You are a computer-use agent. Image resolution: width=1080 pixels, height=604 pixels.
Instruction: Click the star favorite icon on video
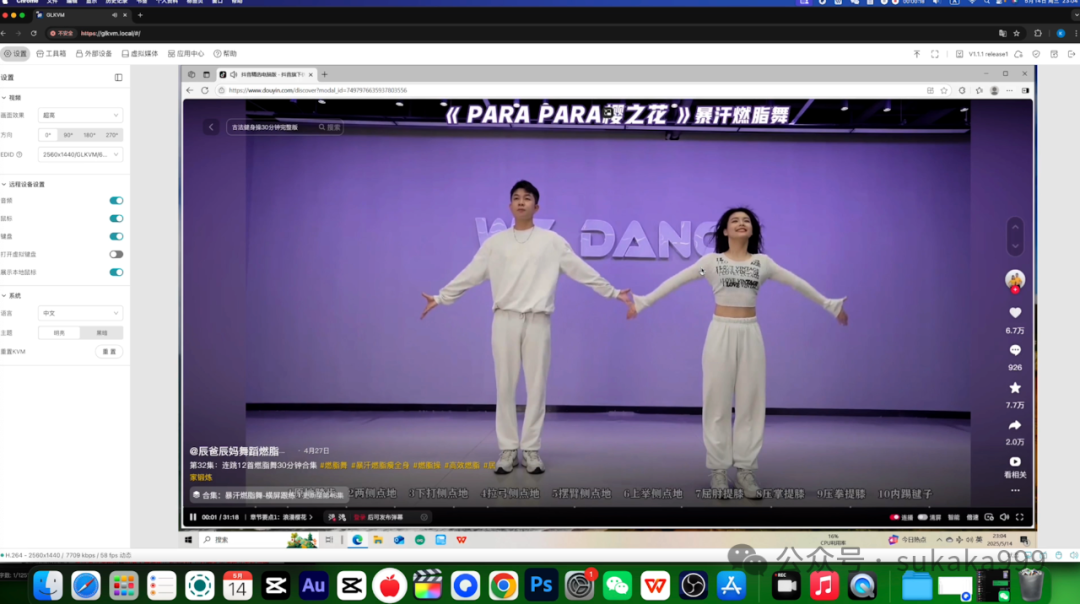click(1015, 388)
